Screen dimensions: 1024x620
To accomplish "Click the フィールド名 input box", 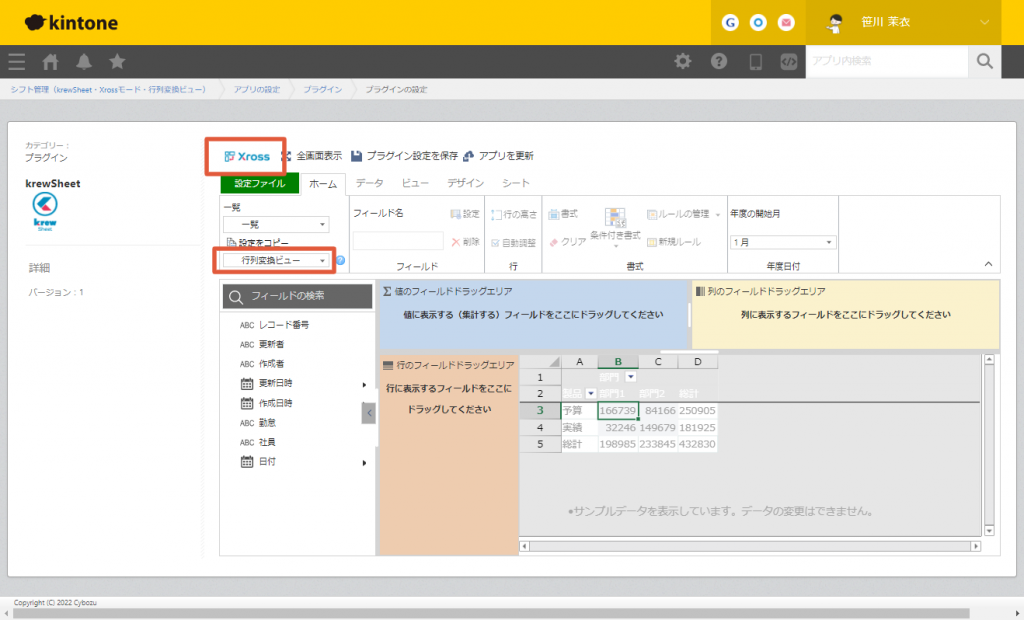I will (398, 241).
